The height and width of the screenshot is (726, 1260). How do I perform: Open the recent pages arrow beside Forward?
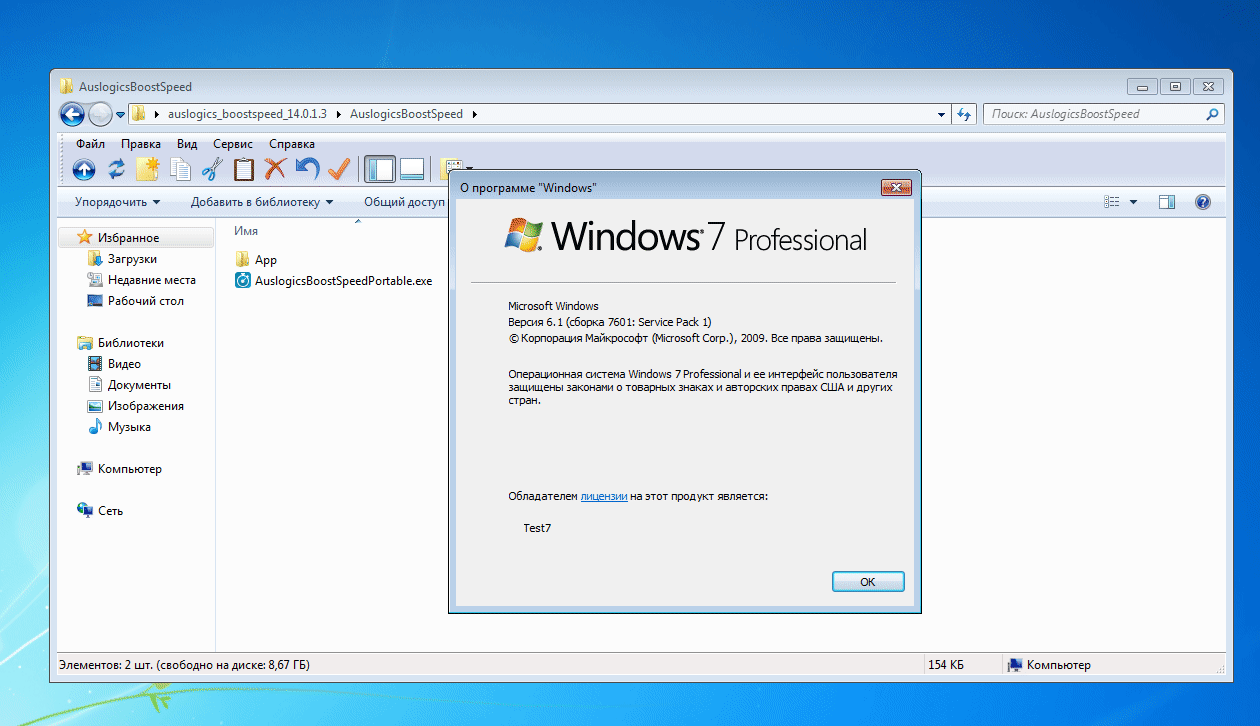120,115
